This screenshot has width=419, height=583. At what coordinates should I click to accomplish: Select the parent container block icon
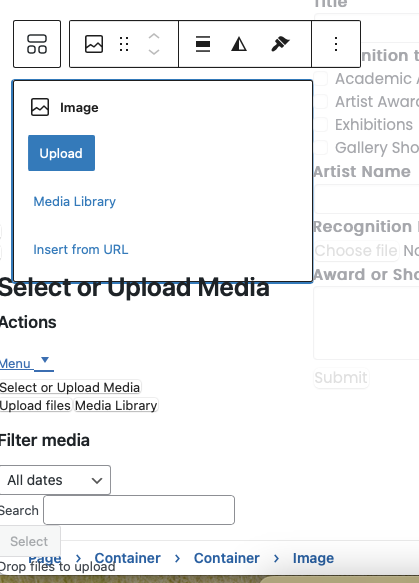37,44
